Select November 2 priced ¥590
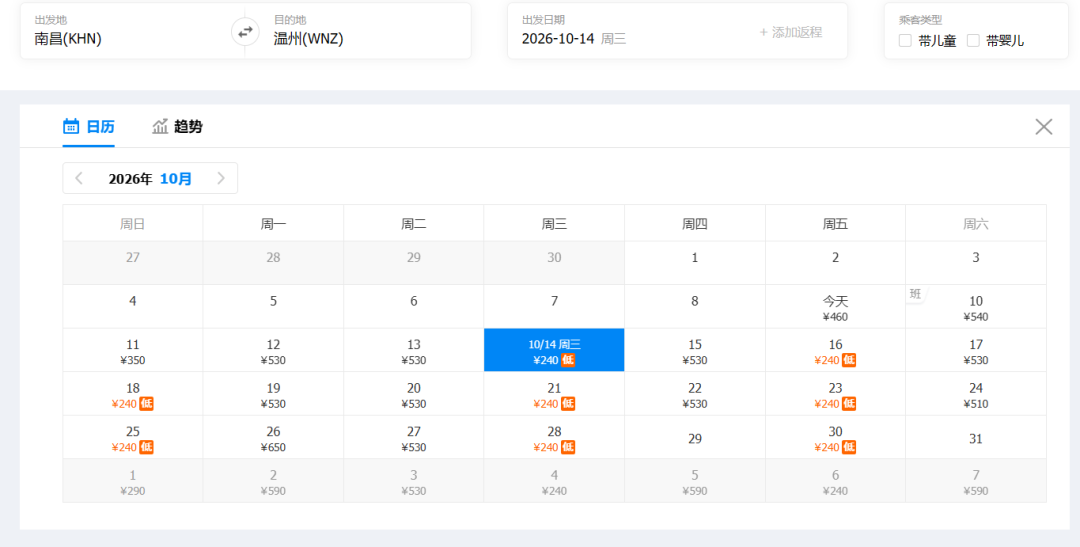The height and width of the screenshot is (547, 1080). (x=273, y=481)
